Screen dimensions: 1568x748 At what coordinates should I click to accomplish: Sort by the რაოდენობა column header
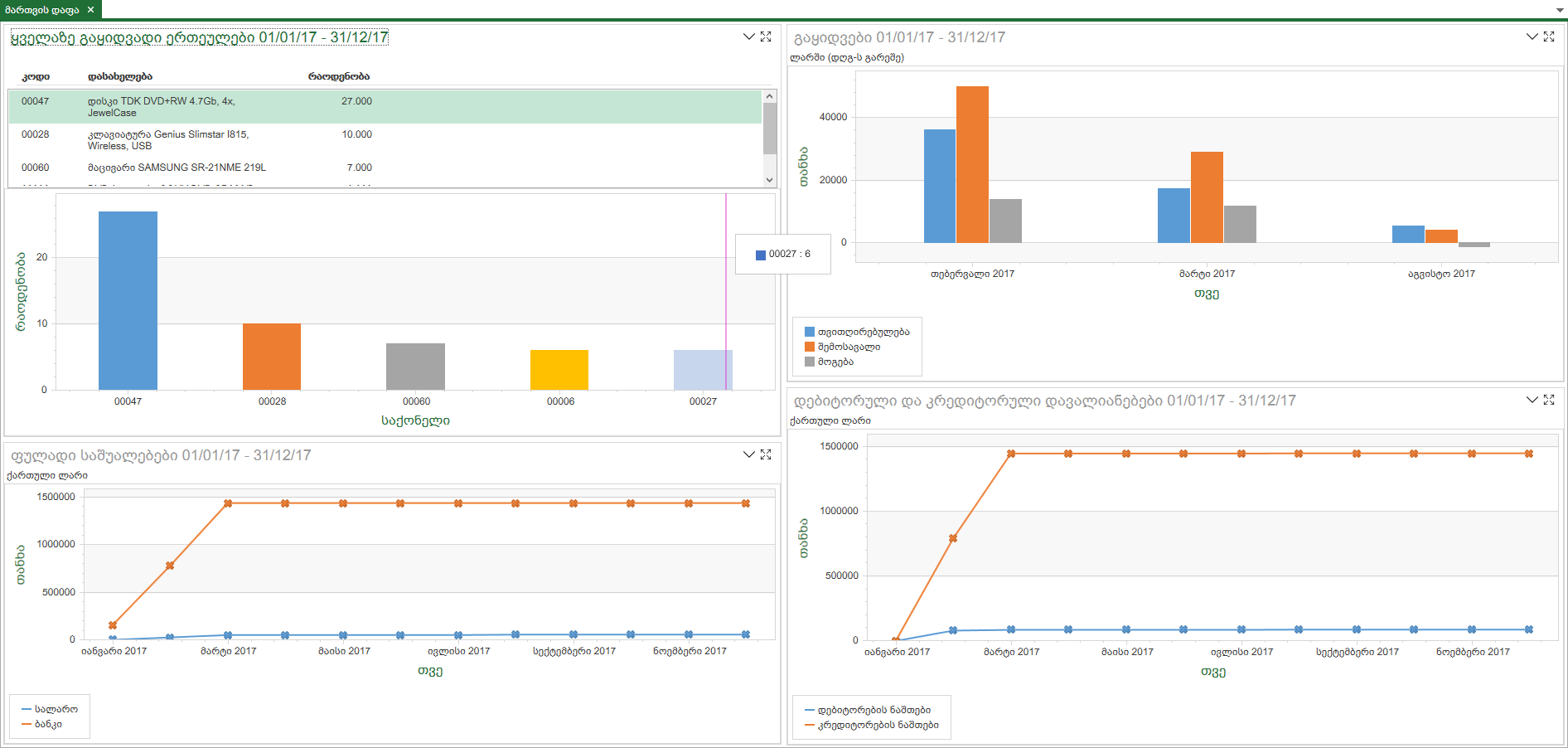click(x=339, y=76)
